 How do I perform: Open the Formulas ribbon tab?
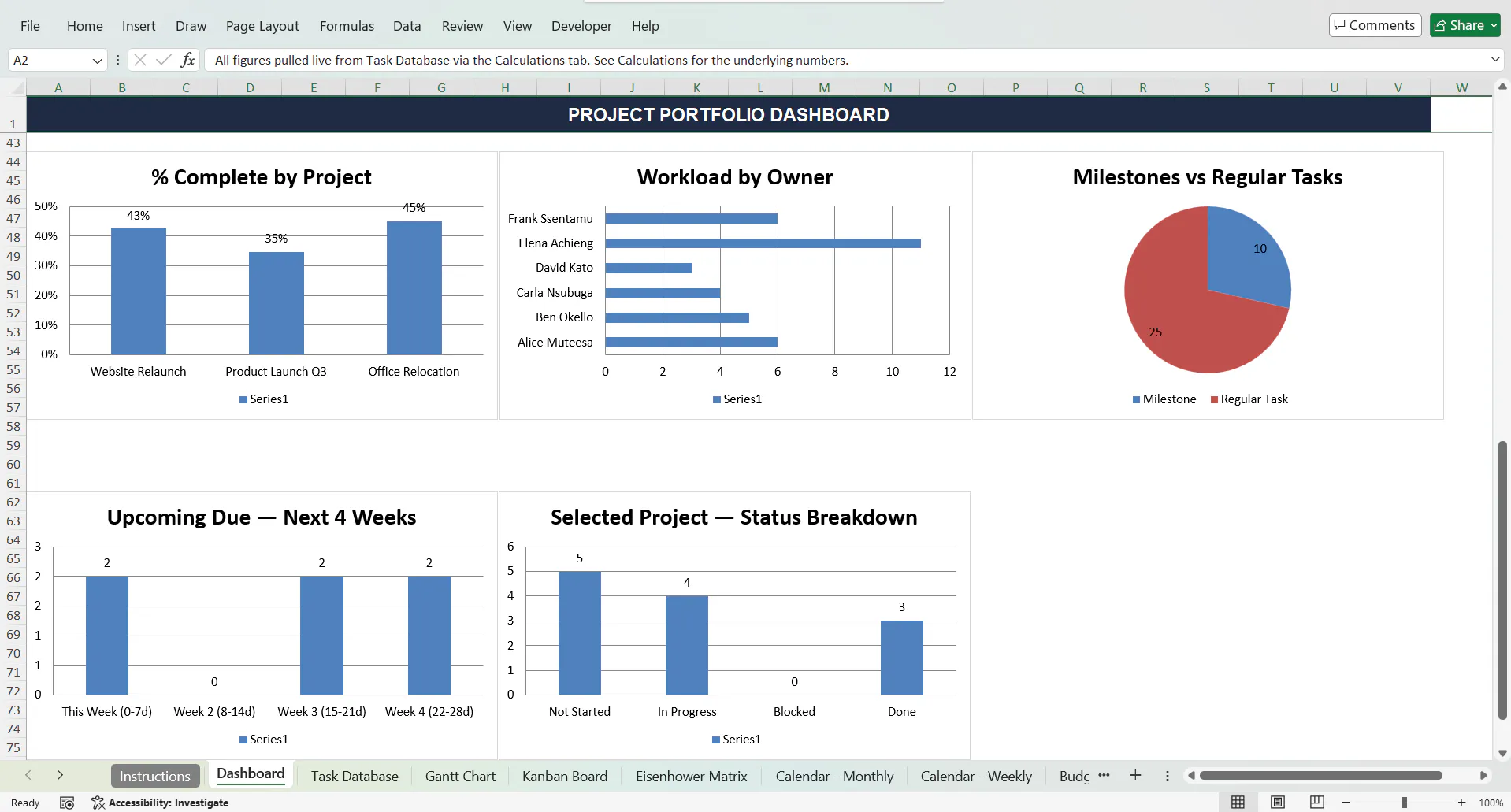(347, 26)
